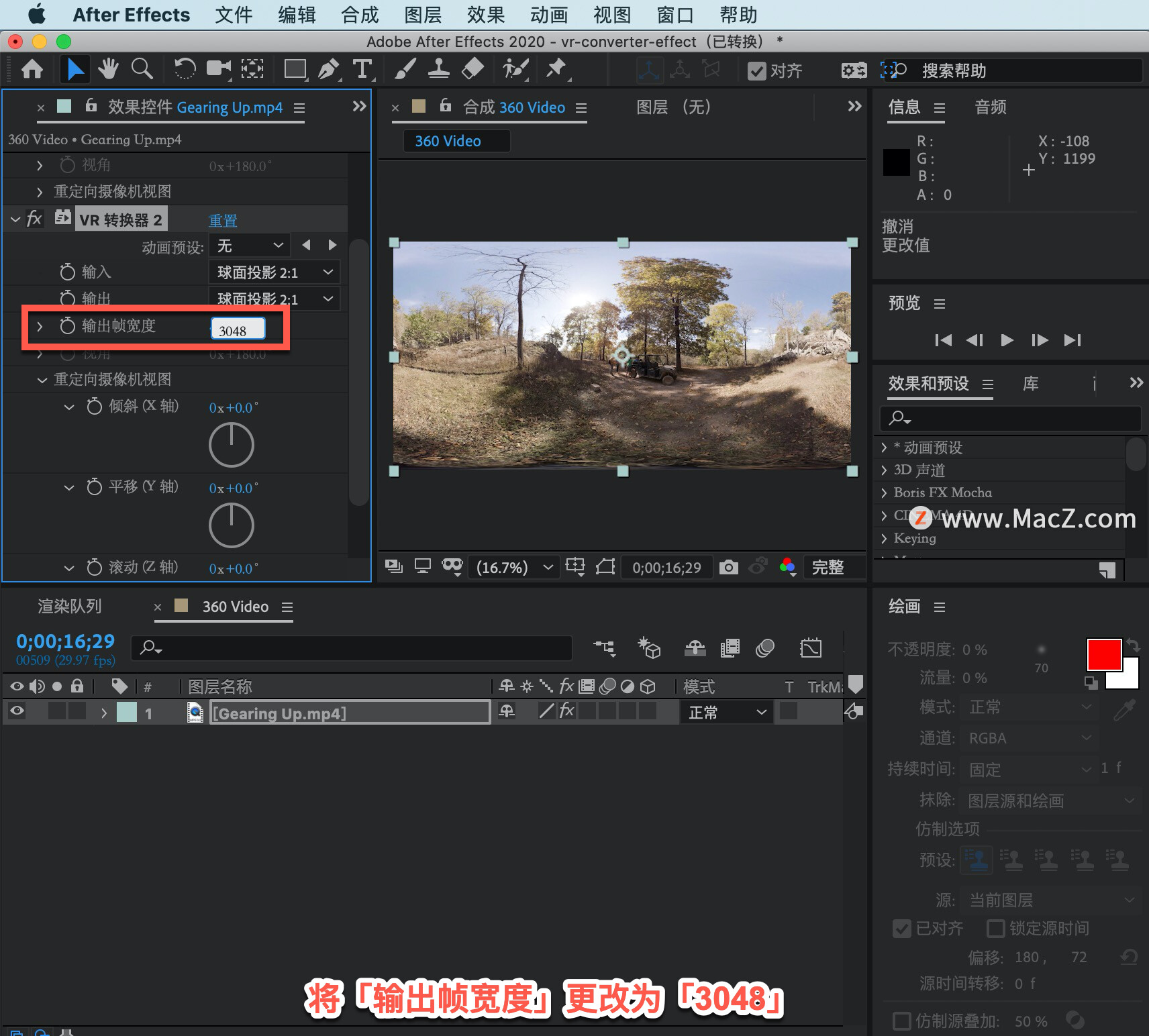Open the graph editor icon in timeline
Viewport: 1149px width, 1036px height.
click(x=811, y=647)
